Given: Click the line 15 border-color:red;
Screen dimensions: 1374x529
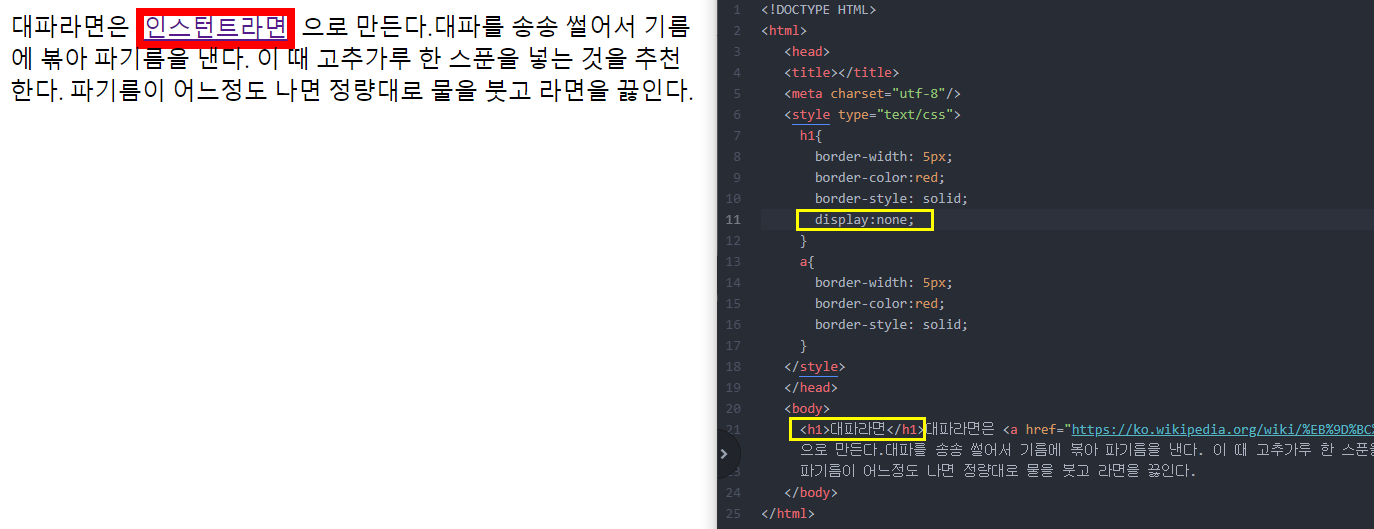Looking at the screenshot, I should pos(879,304).
